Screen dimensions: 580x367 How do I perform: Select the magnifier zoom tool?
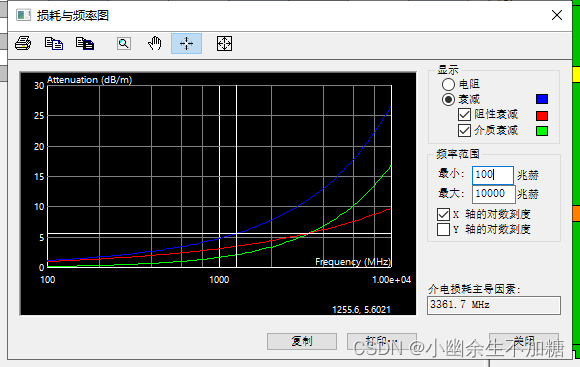(124, 43)
